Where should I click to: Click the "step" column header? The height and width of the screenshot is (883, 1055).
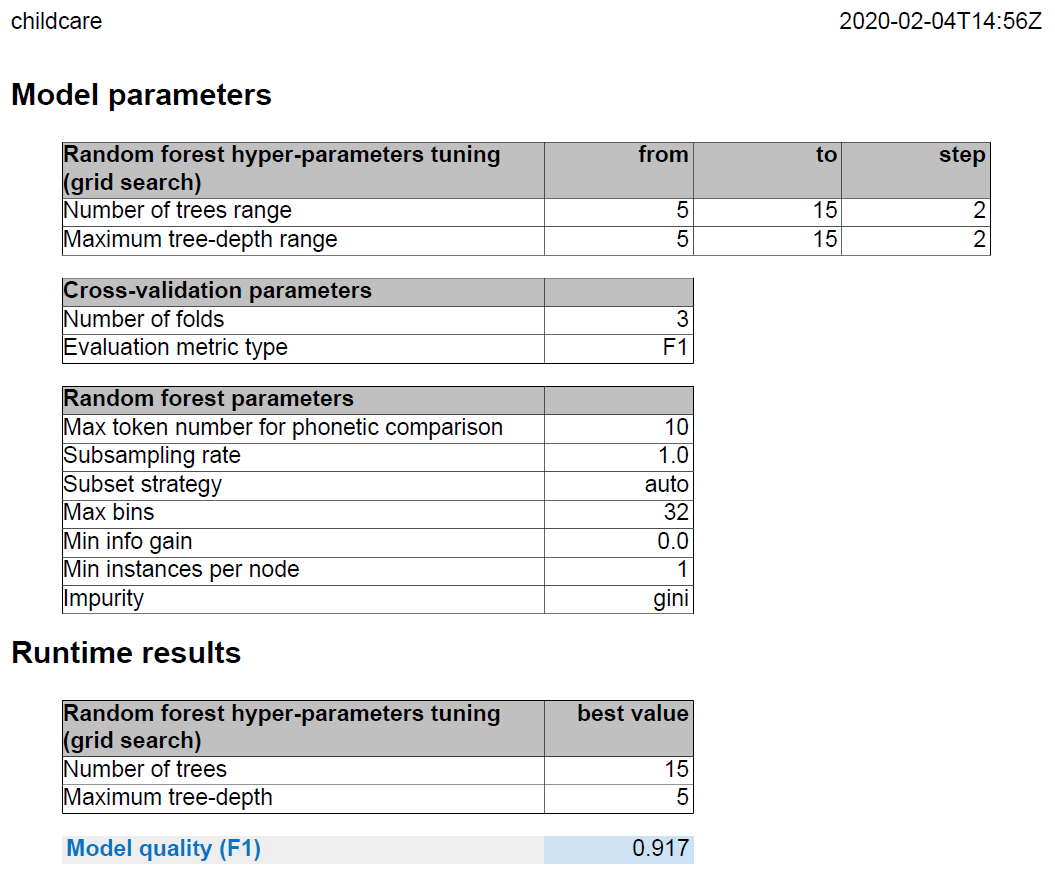[x=961, y=155]
